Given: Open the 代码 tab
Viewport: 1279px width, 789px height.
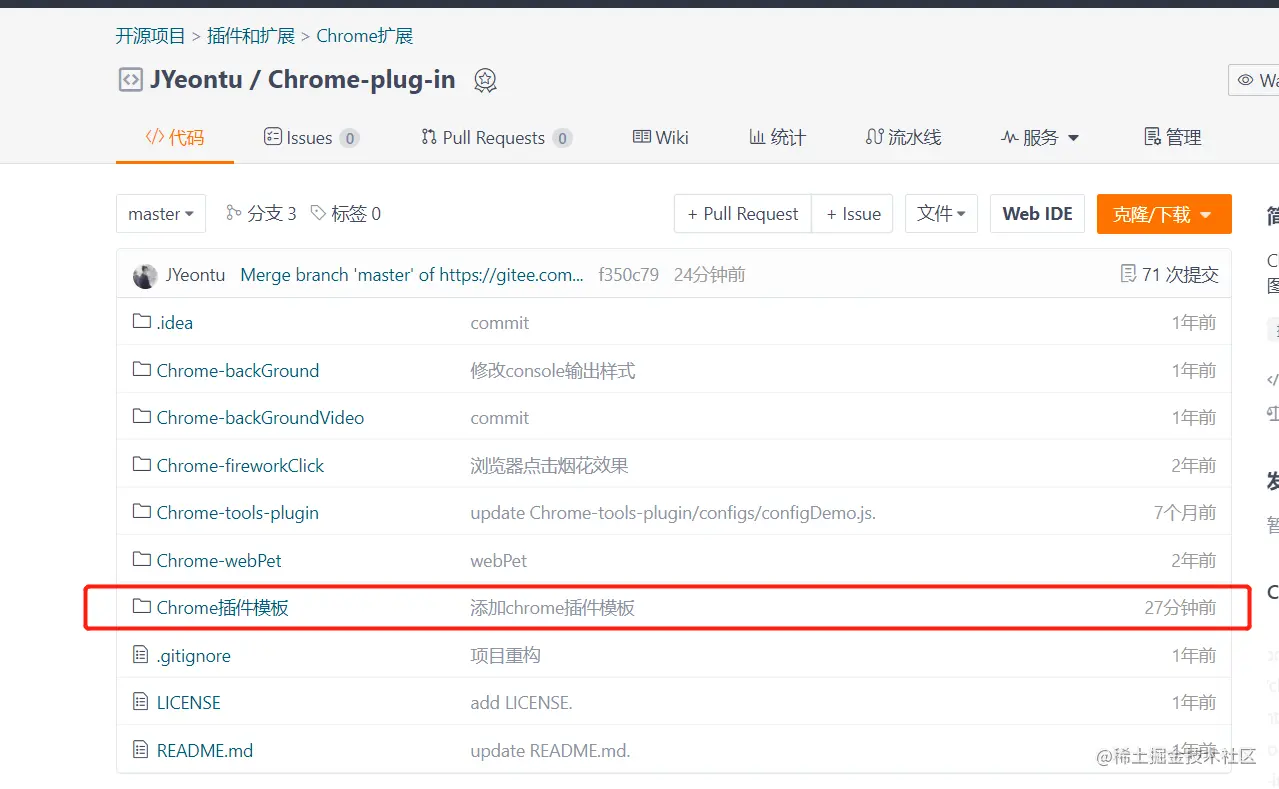Looking at the screenshot, I should pos(175,138).
